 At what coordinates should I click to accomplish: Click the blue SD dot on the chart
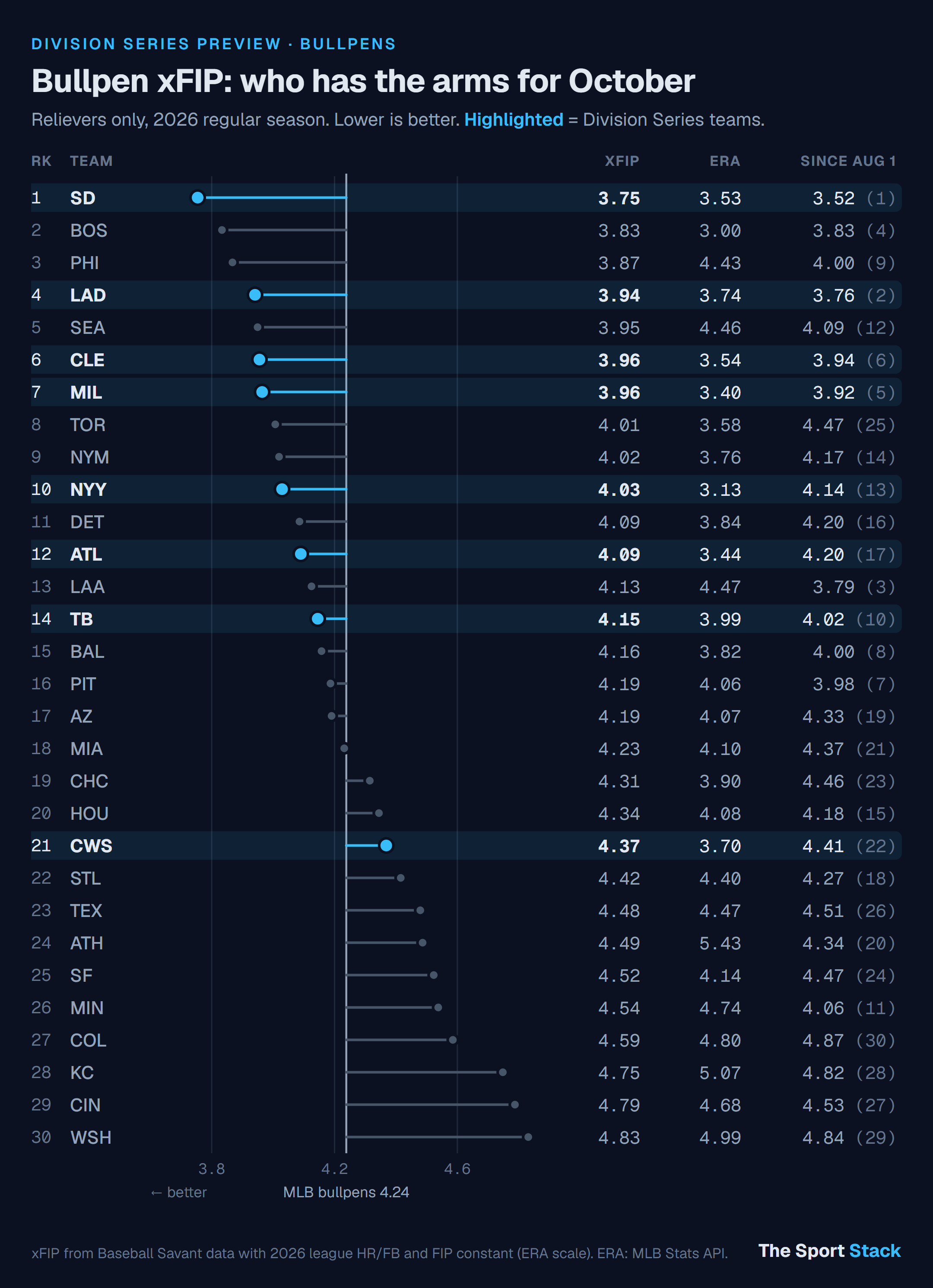click(x=198, y=198)
